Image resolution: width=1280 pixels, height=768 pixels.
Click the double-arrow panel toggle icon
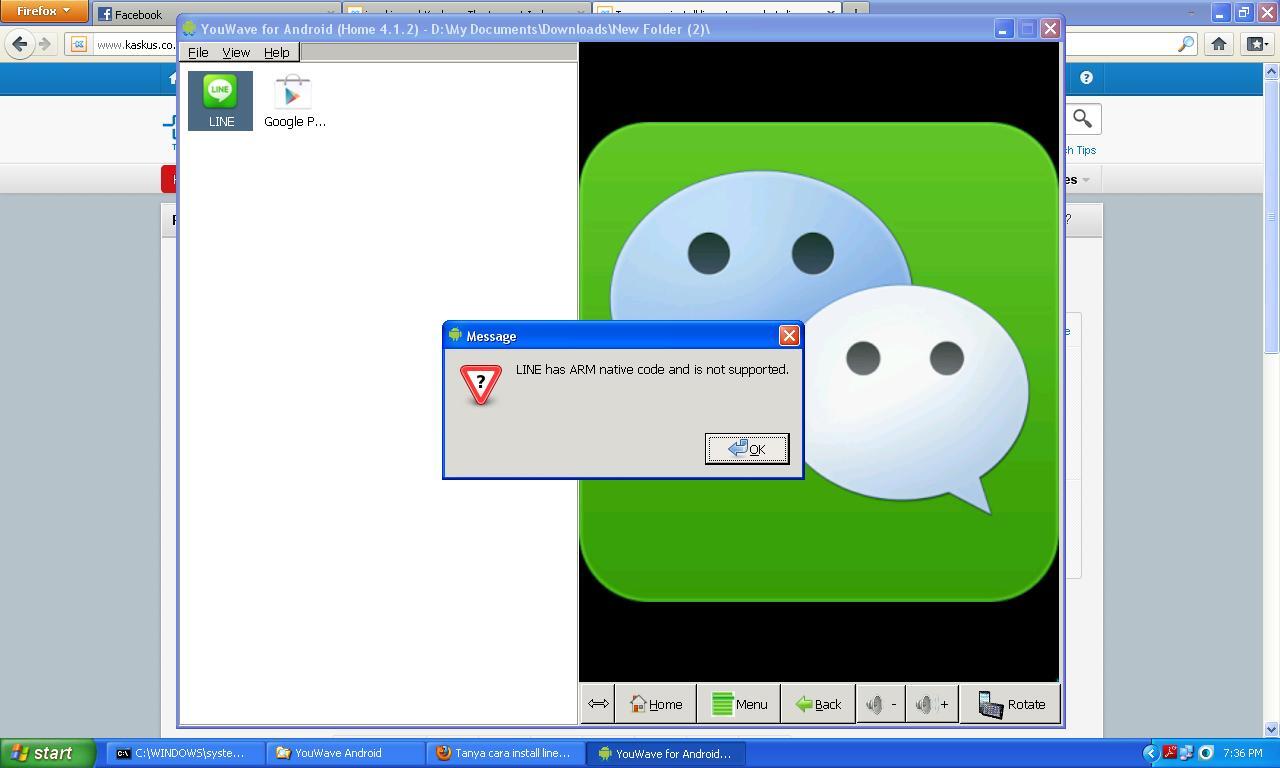pyautogui.click(x=598, y=704)
